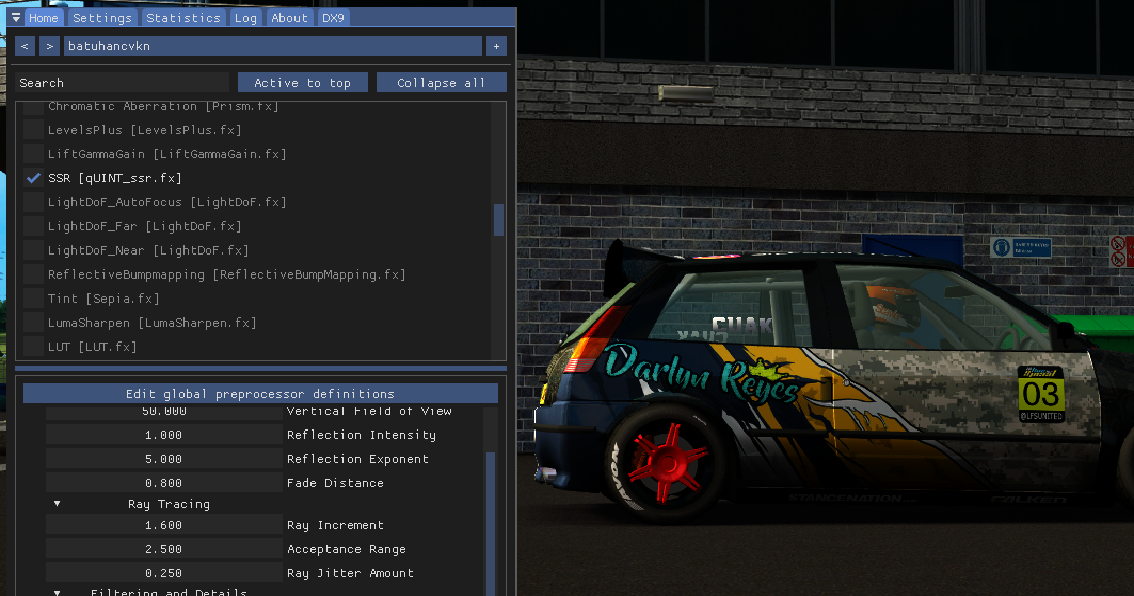This screenshot has height=596, width=1134.
Task: Go to next preset arrow
Action: tap(49, 46)
